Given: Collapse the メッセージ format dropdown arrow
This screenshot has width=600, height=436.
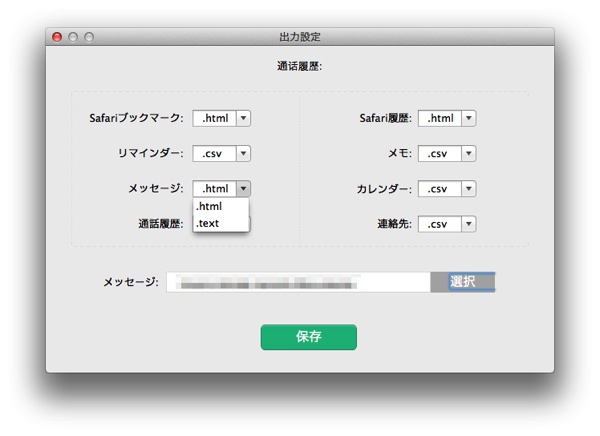Looking at the screenshot, I should coord(243,189).
